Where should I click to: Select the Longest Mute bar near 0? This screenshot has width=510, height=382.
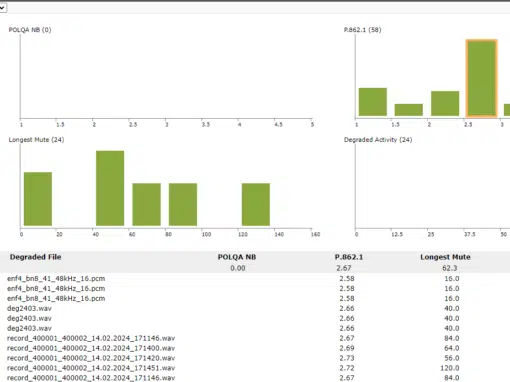pos(38,199)
